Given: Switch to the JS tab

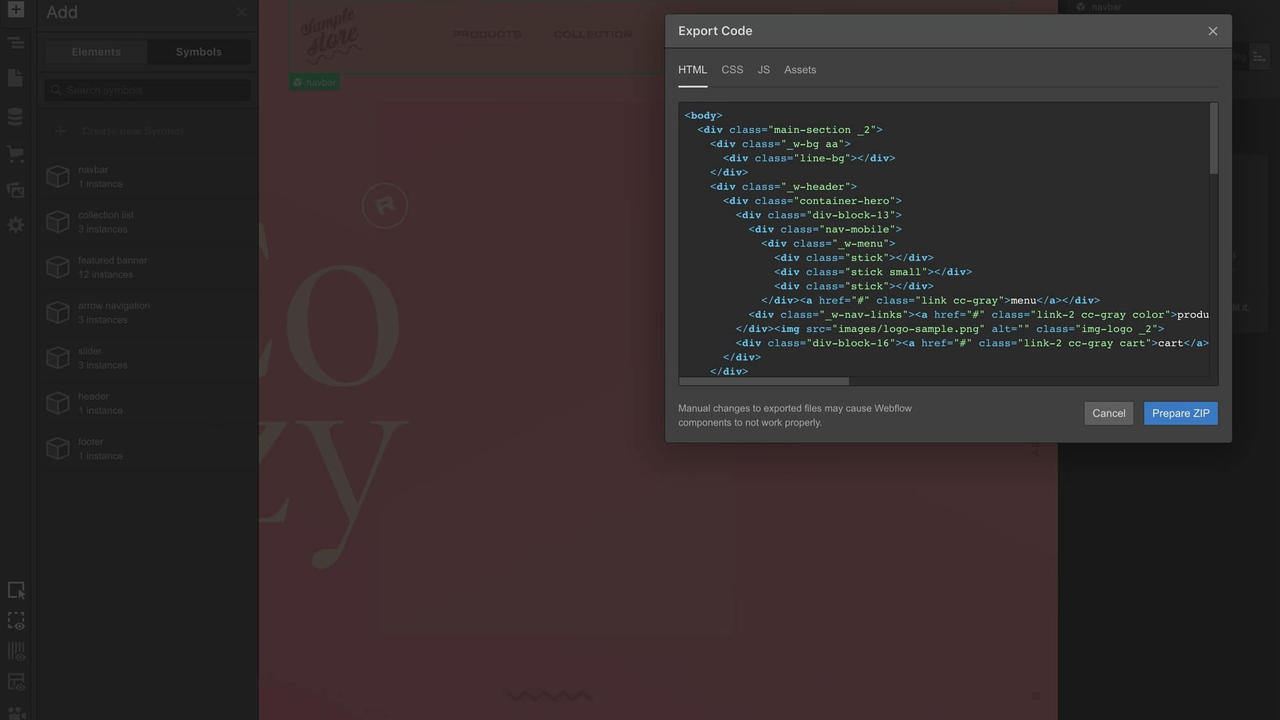Looking at the screenshot, I should point(763,69).
